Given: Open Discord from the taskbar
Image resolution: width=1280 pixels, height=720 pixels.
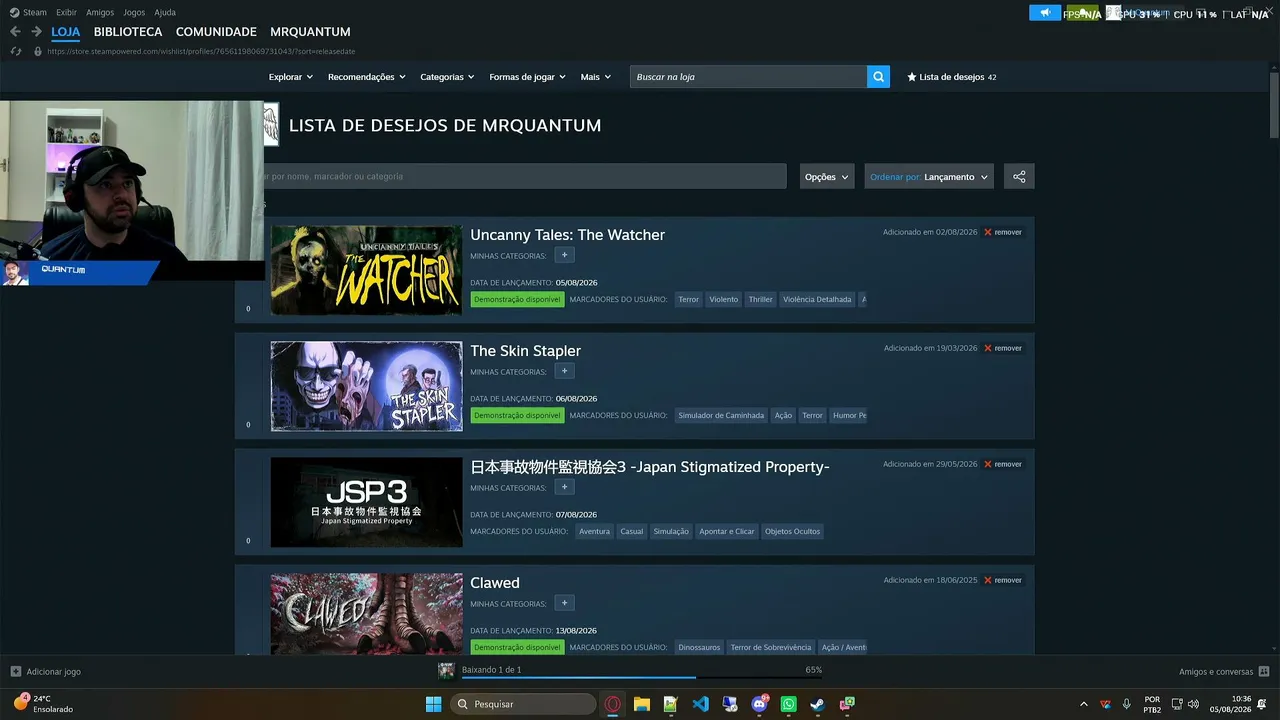Looking at the screenshot, I should [x=760, y=704].
